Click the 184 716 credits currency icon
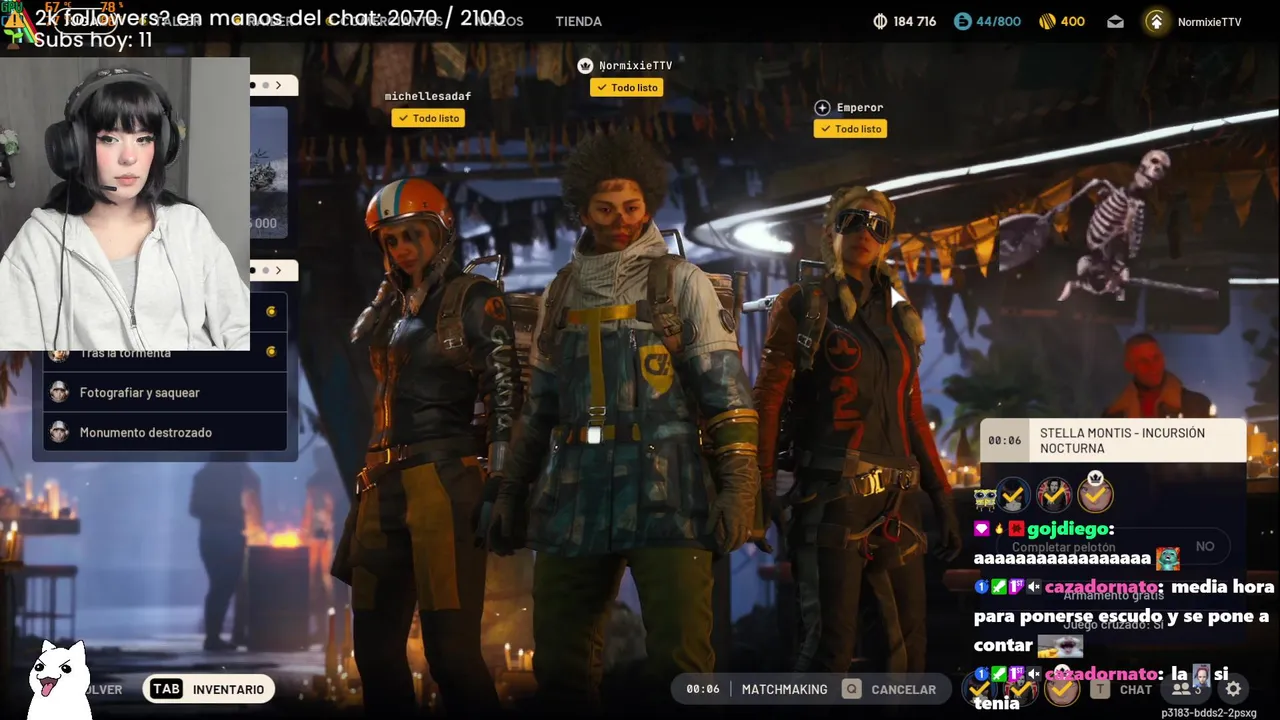1280x720 pixels. 880,21
